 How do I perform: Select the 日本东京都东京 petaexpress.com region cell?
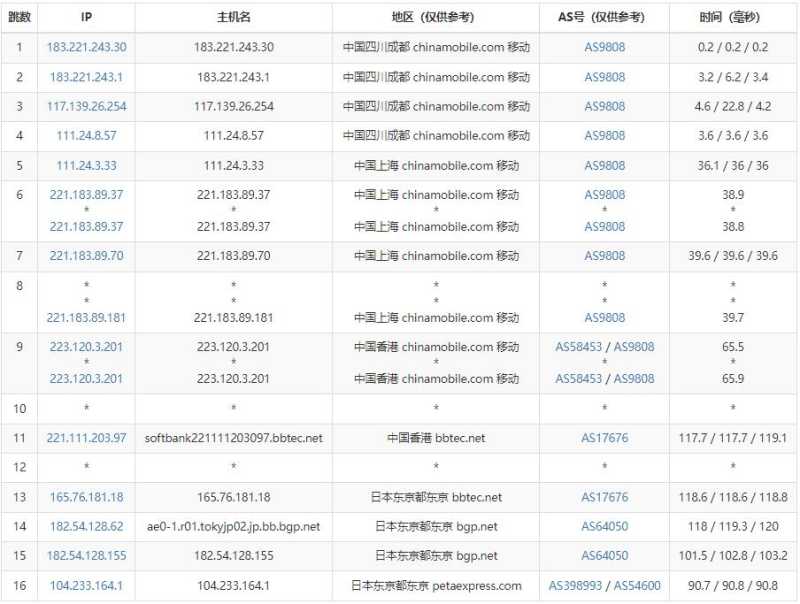(436, 585)
